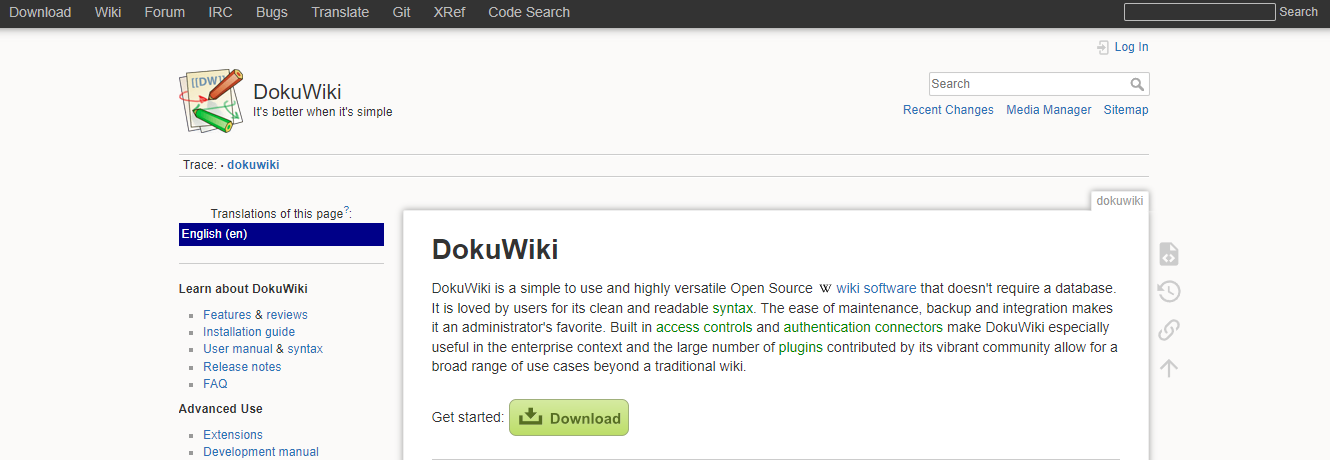Click Learn about DokuWiki sidebar heading
This screenshot has width=1330, height=460.
[243, 289]
